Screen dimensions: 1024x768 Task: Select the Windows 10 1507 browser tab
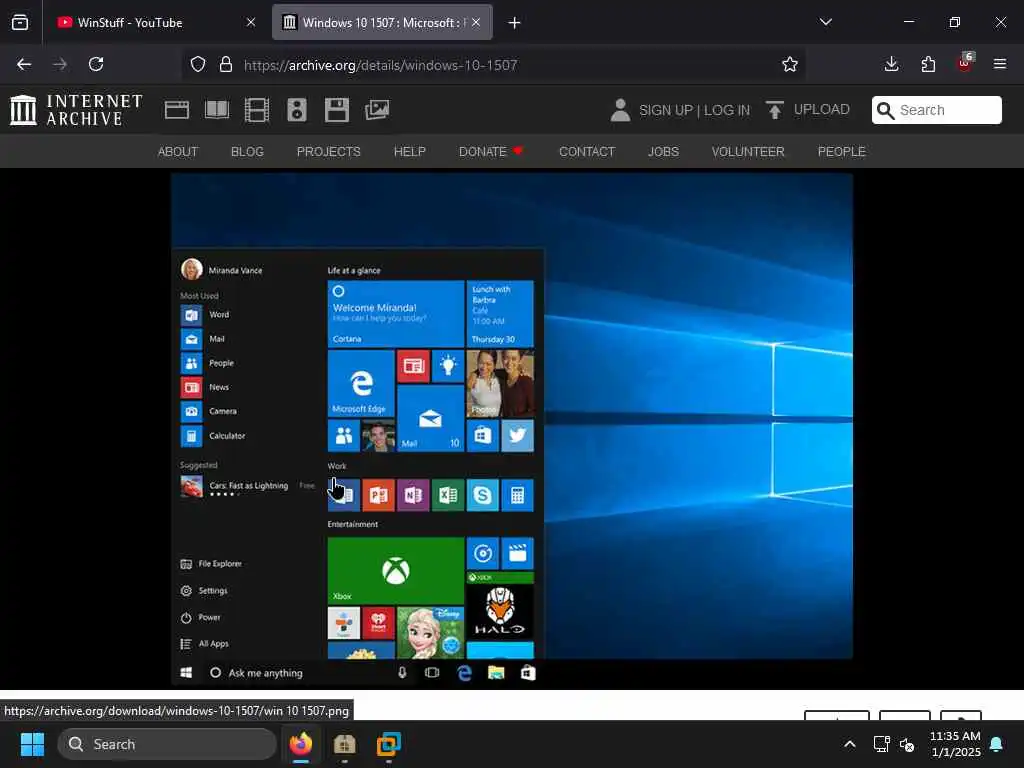[x=382, y=22]
